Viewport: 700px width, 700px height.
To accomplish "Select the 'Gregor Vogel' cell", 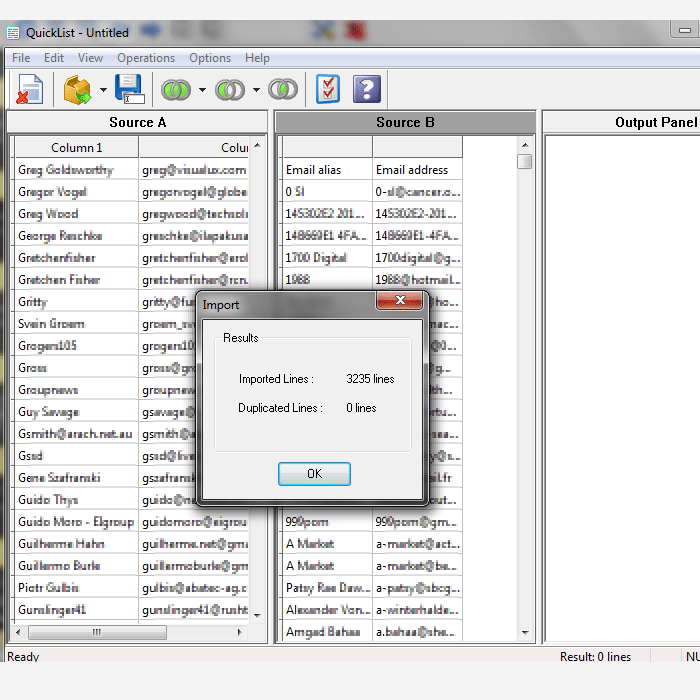I will 76,192.
